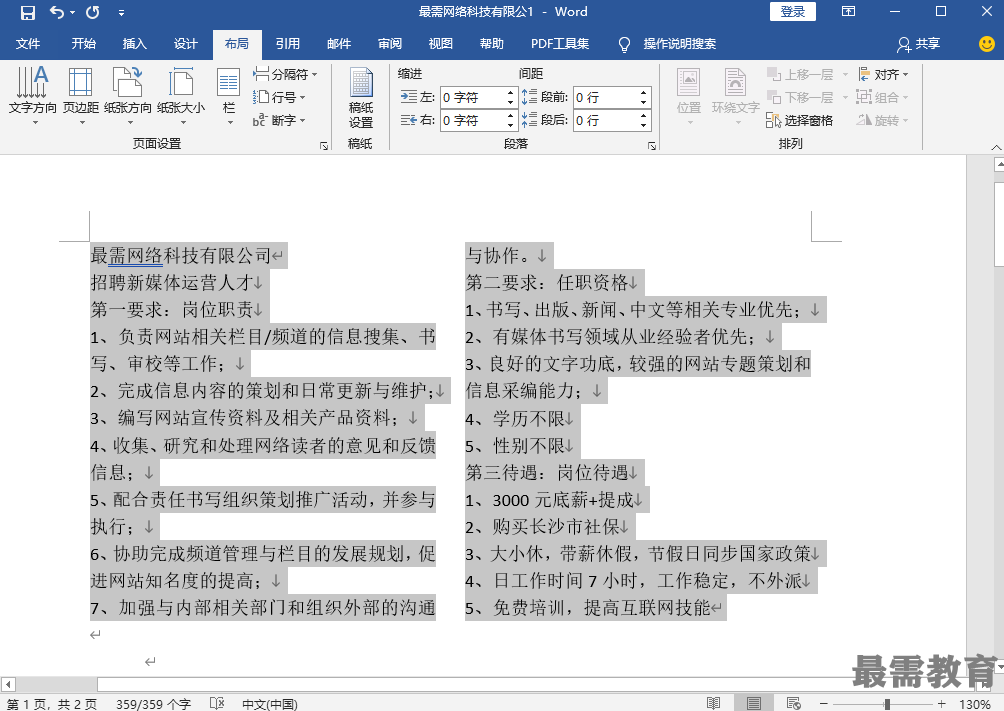Click the 共享 share button
Viewport: 1004px width, 711px height.
point(918,44)
